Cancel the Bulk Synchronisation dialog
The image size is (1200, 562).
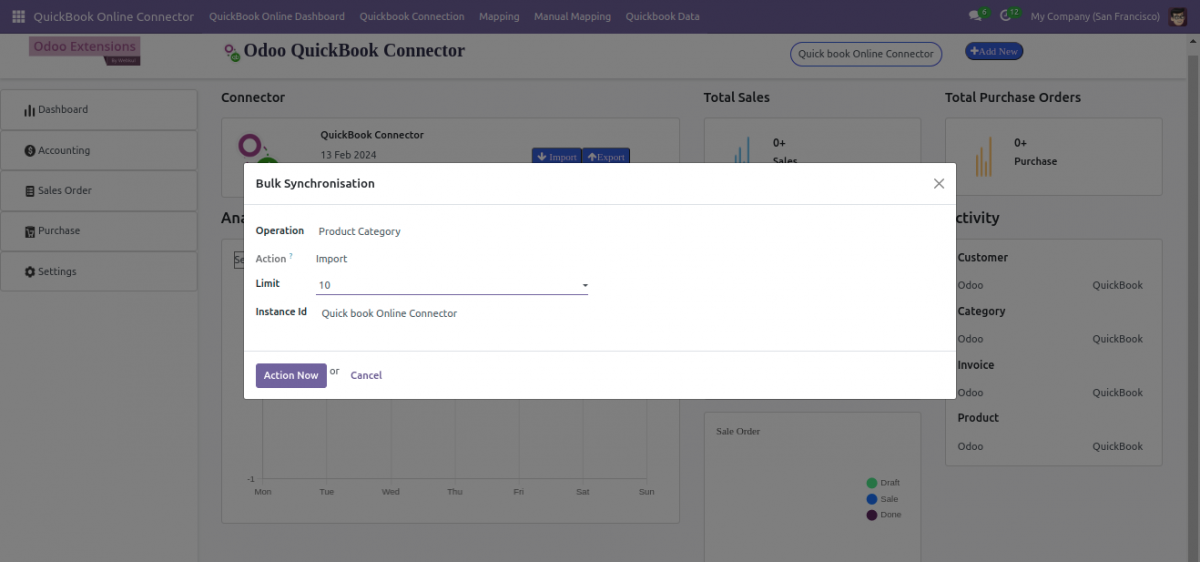(x=366, y=375)
